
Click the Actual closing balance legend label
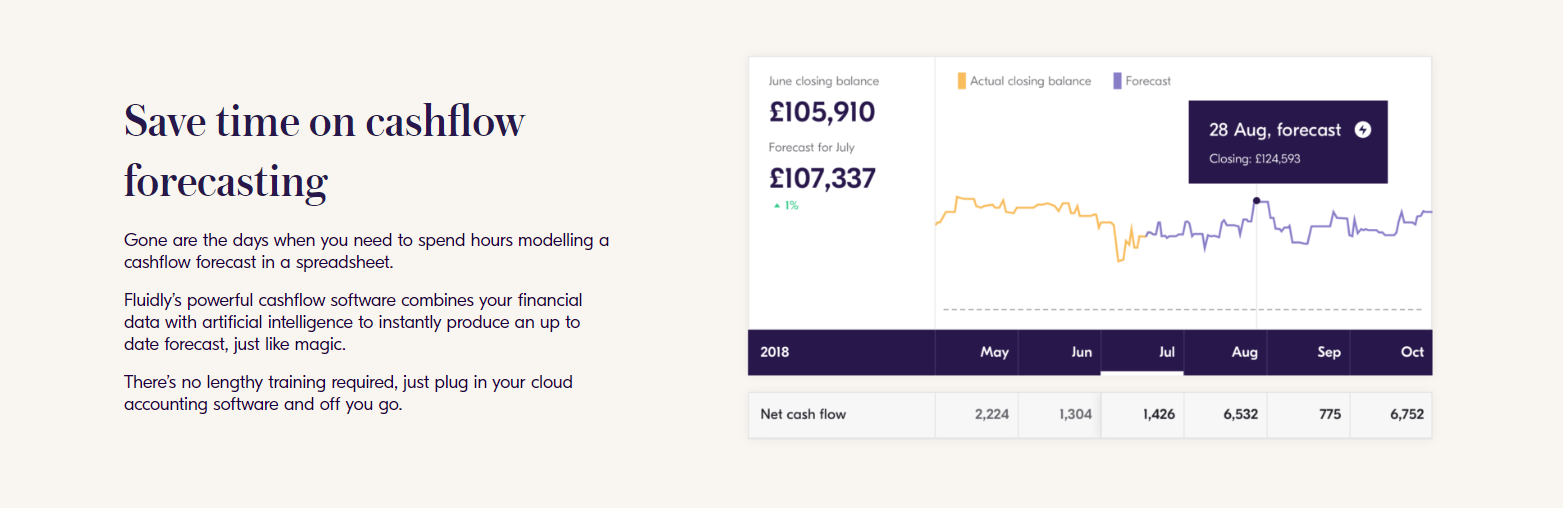tap(1030, 81)
